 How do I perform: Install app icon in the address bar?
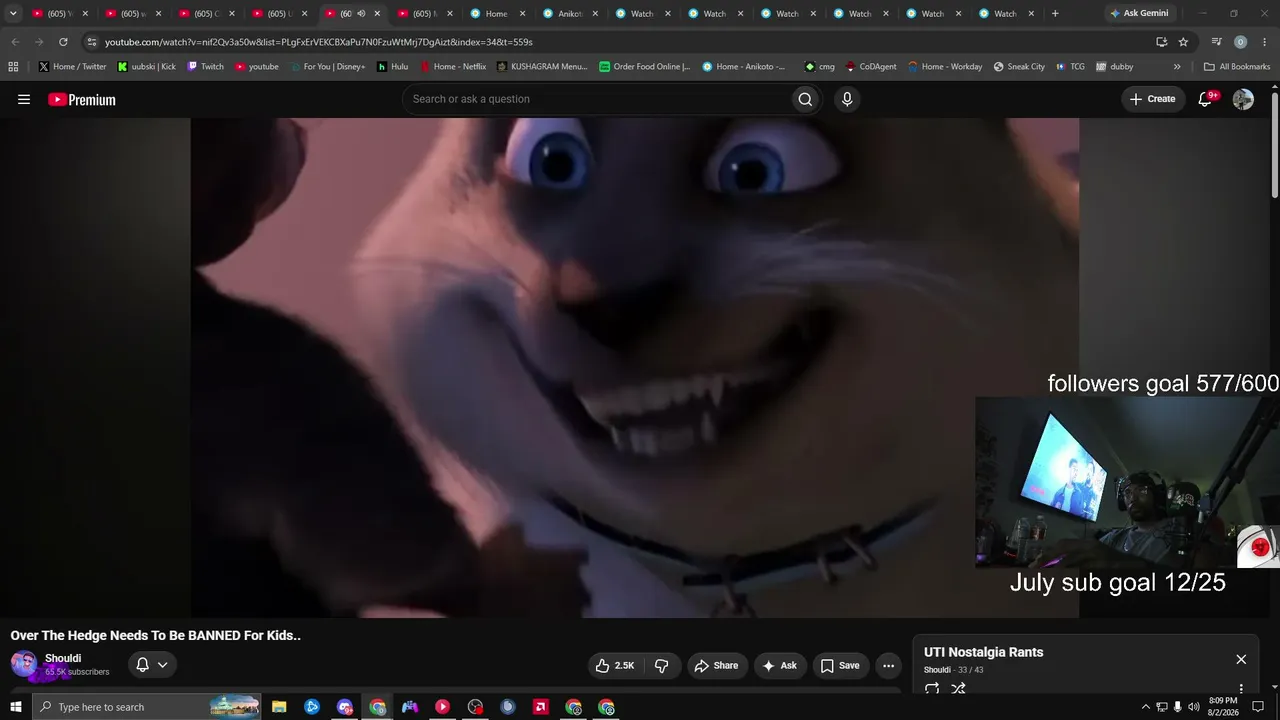coord(1161,42)
